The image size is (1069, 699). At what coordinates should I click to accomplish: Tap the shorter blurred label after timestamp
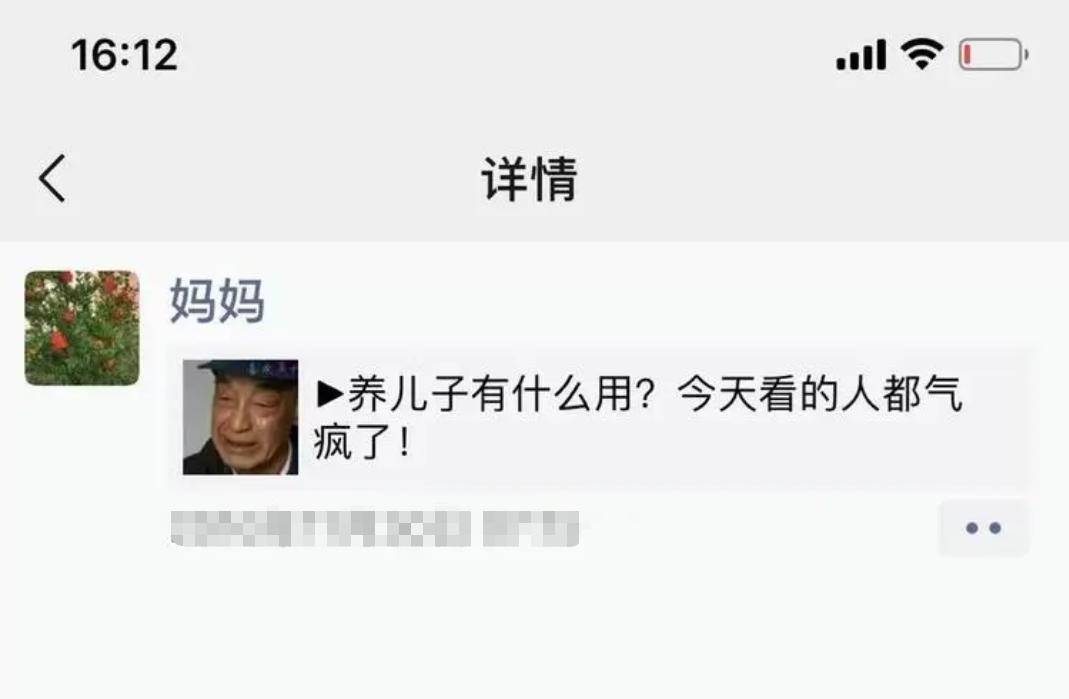531,529
